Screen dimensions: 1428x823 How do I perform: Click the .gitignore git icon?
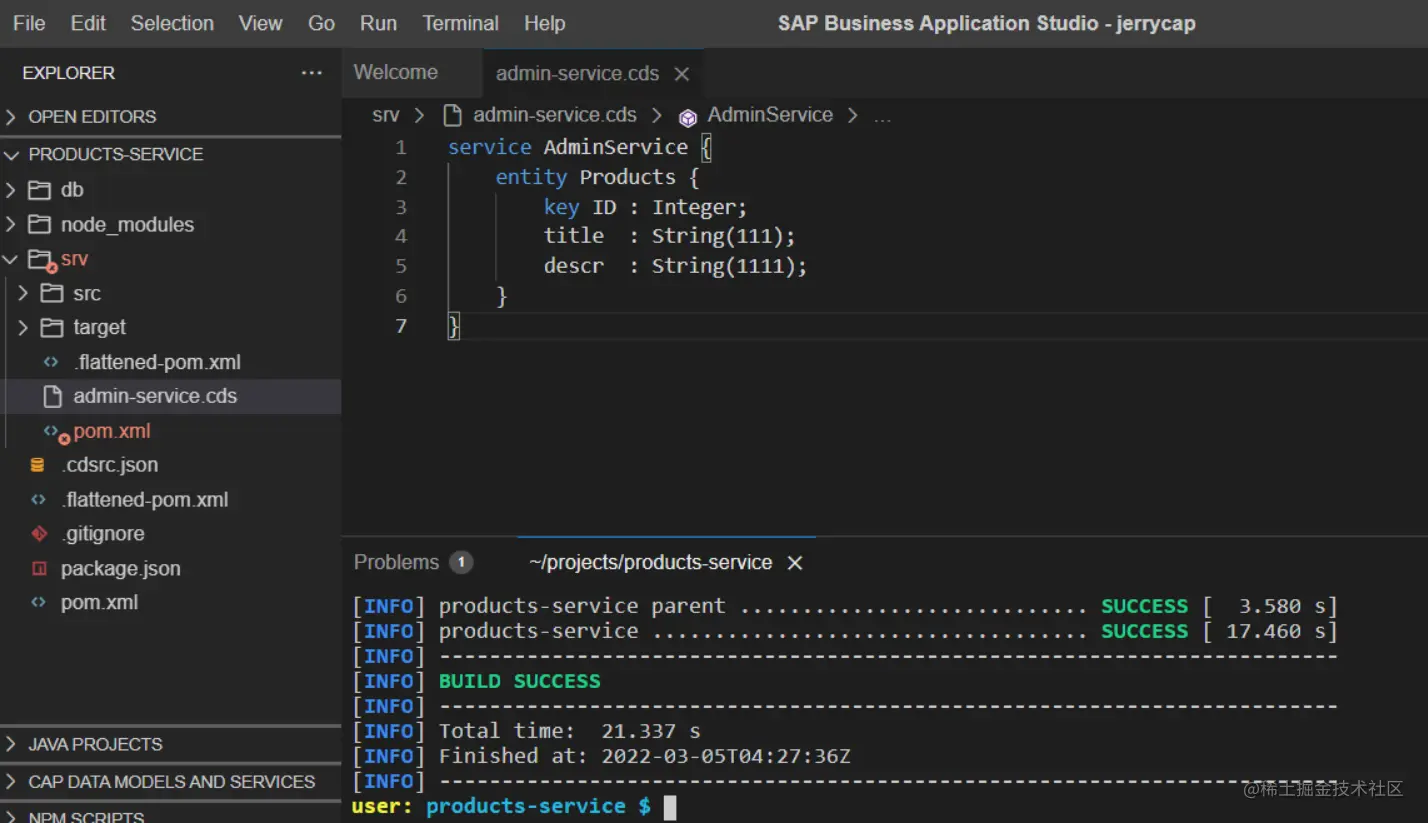coord(39,533)
